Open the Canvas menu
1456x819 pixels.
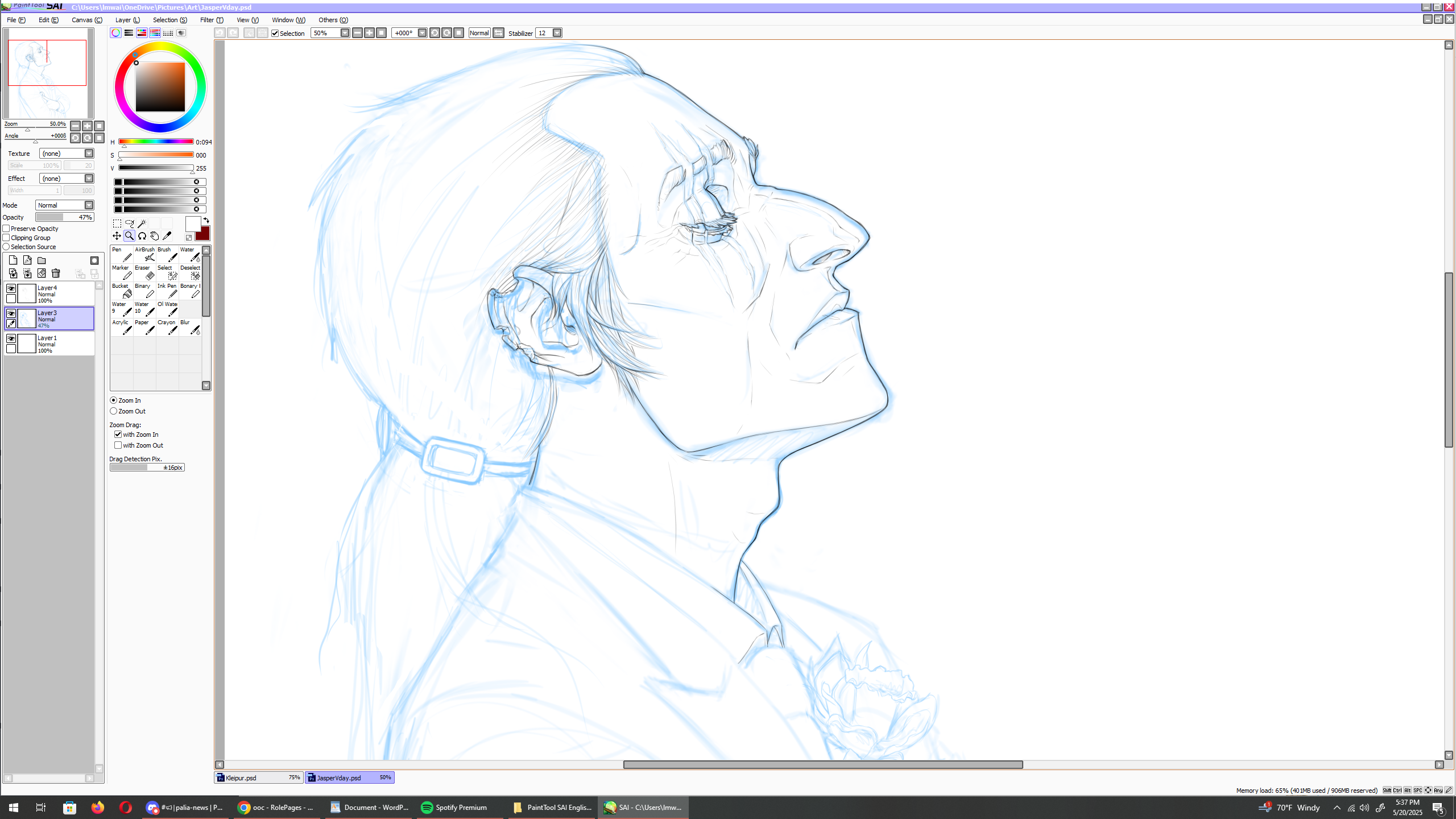point(87,20)
